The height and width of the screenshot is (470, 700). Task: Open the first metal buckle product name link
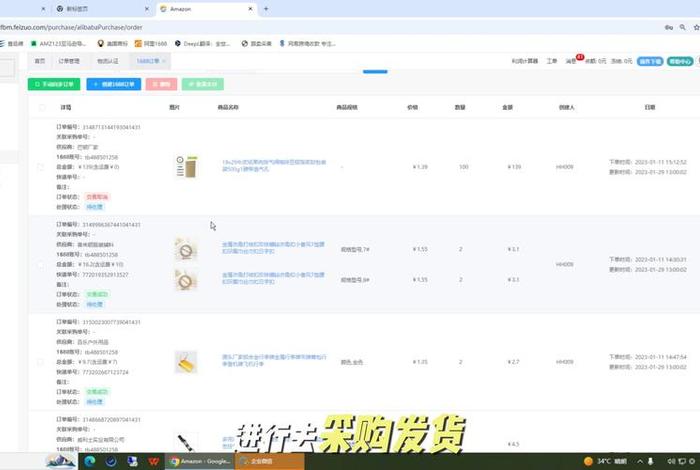[273, 248]
